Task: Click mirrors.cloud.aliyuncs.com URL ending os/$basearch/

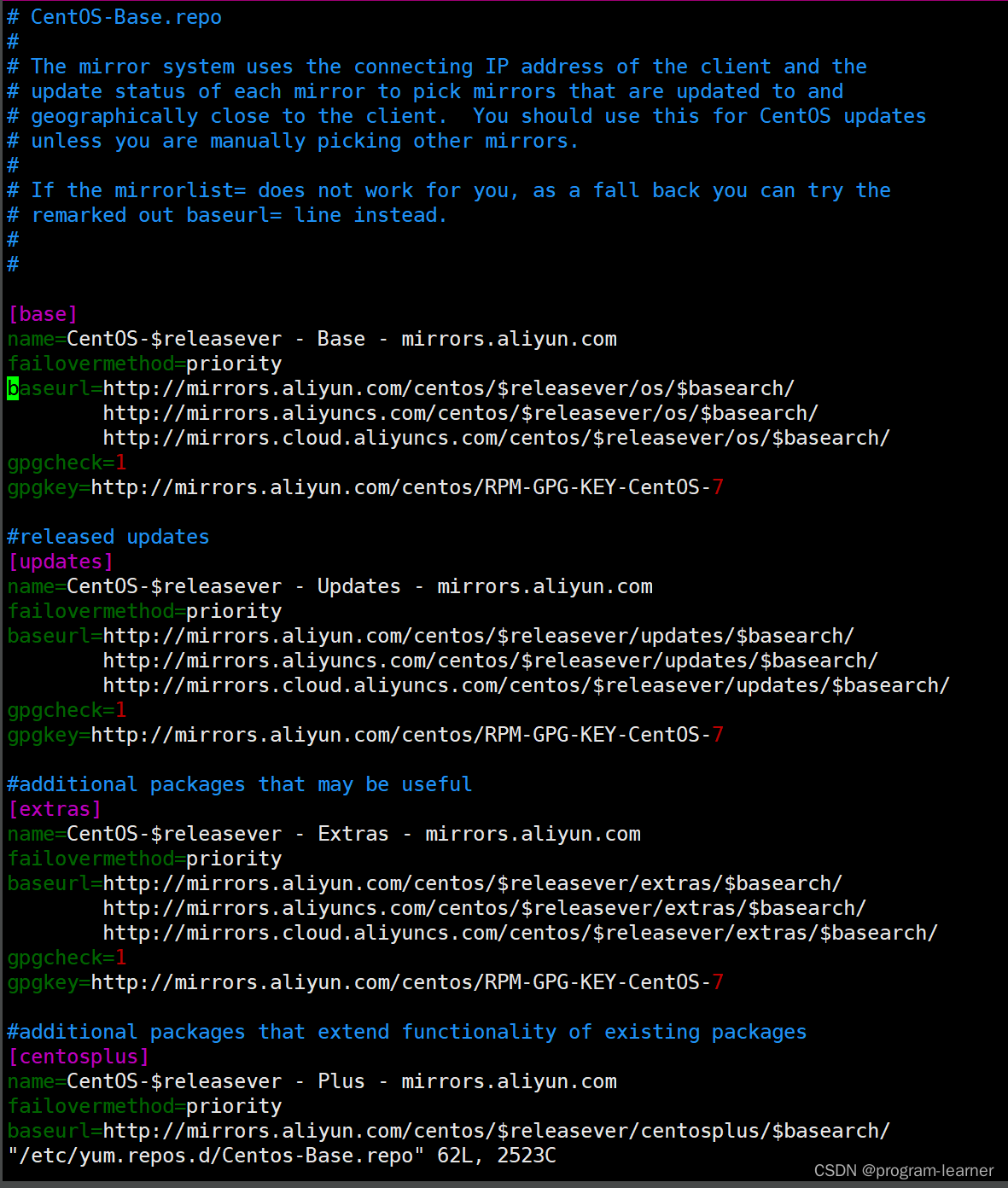Action: (x=497, y=438)
